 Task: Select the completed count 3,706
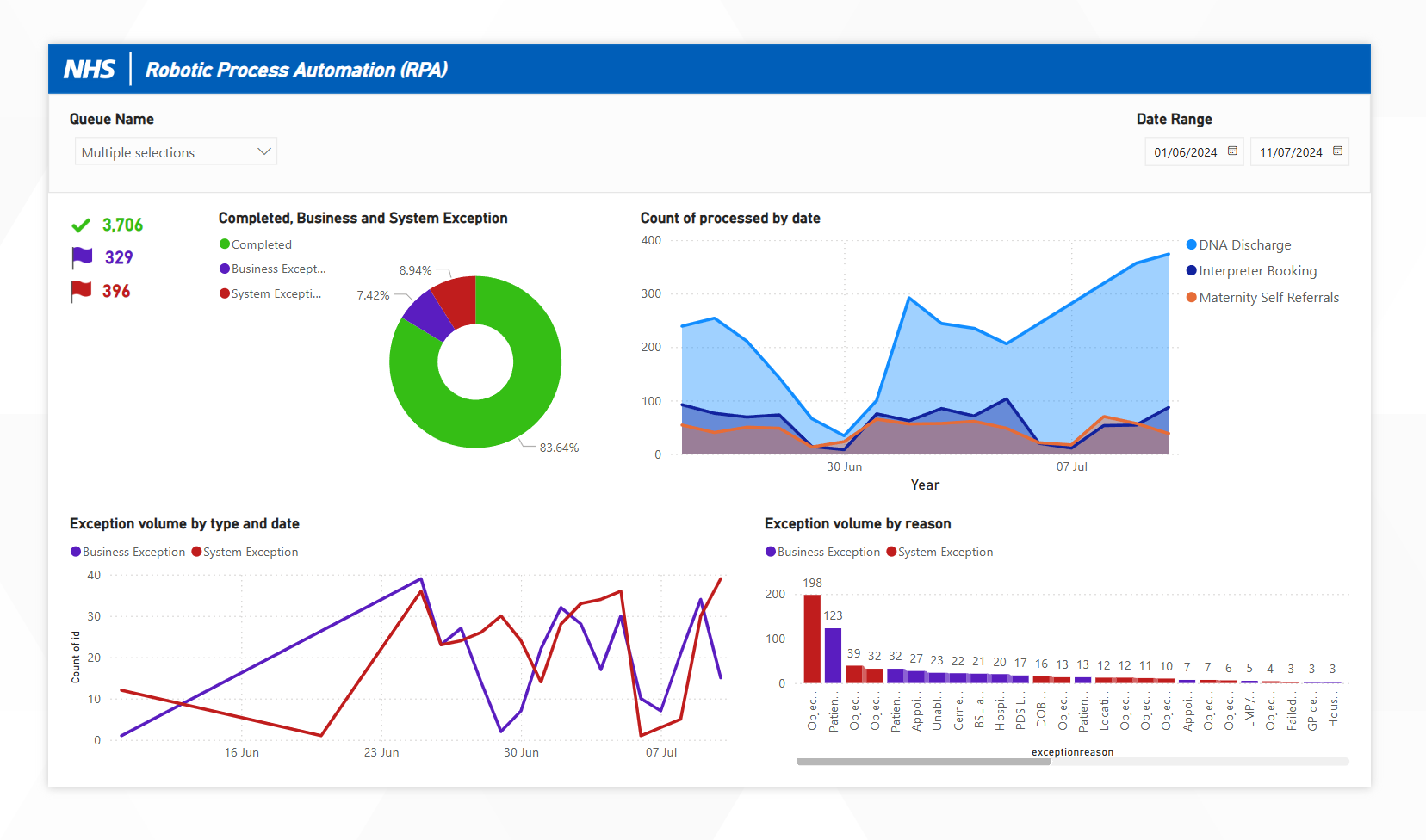pyautogui.click(x=123, y=225)
